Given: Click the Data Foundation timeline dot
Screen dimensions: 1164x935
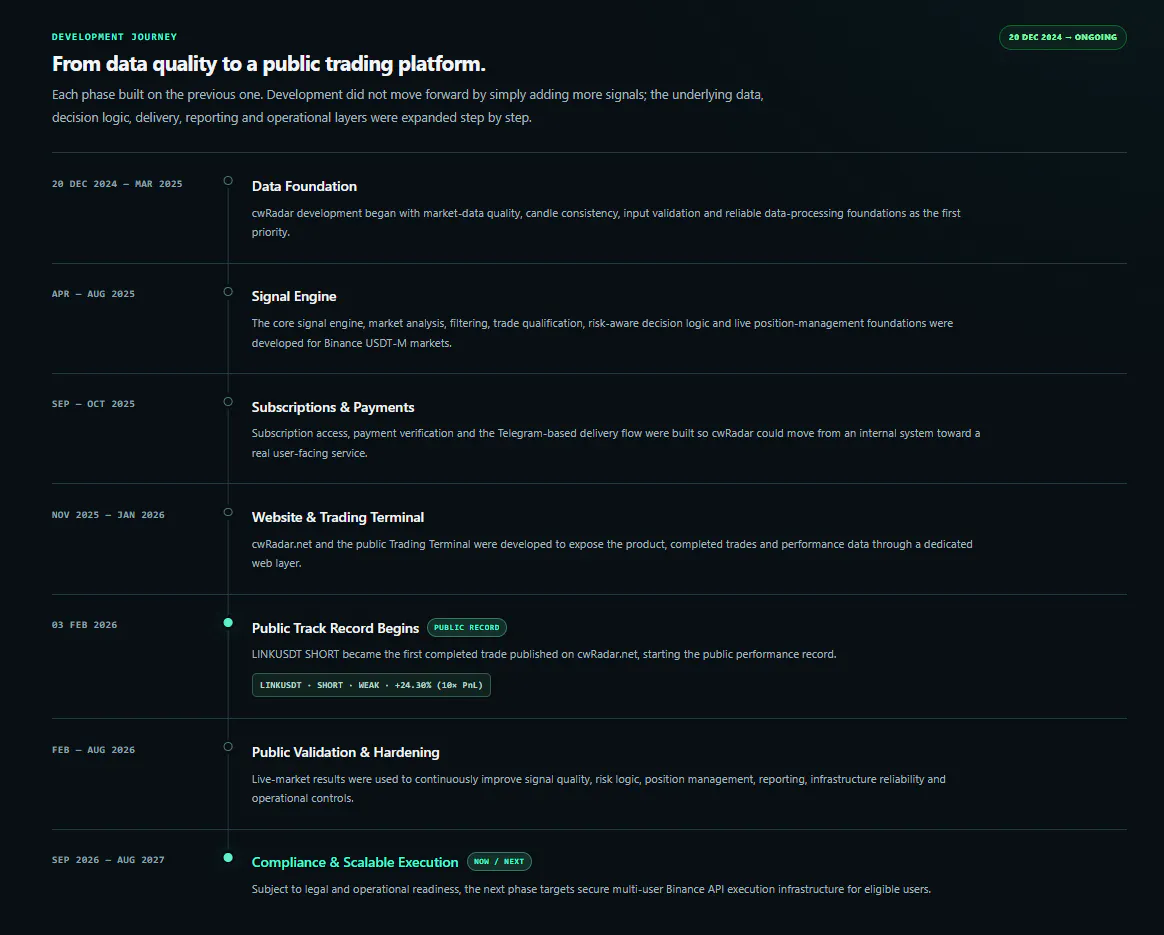Looking at the screenshot, I should pyautogui.click(x=228, y=180).
